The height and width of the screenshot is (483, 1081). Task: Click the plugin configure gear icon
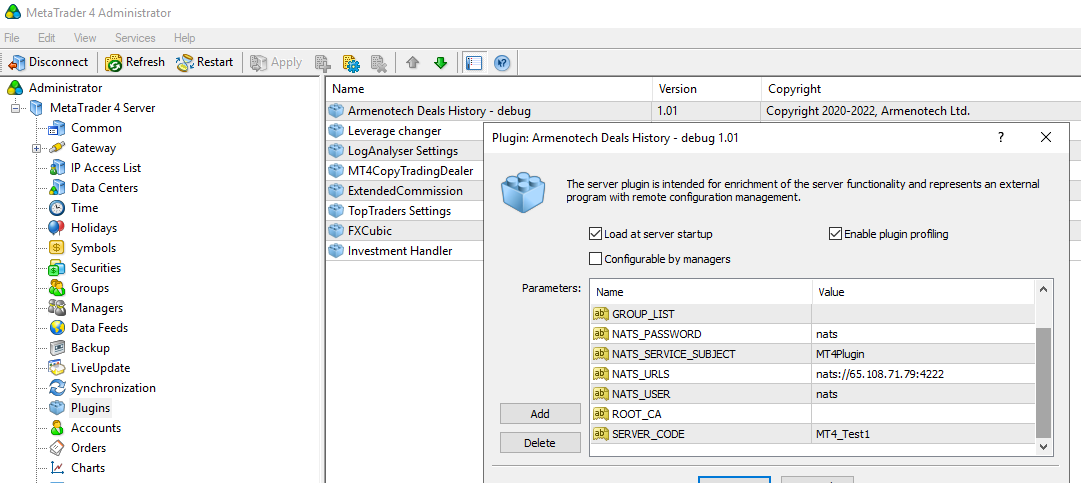tap(351, 63)
